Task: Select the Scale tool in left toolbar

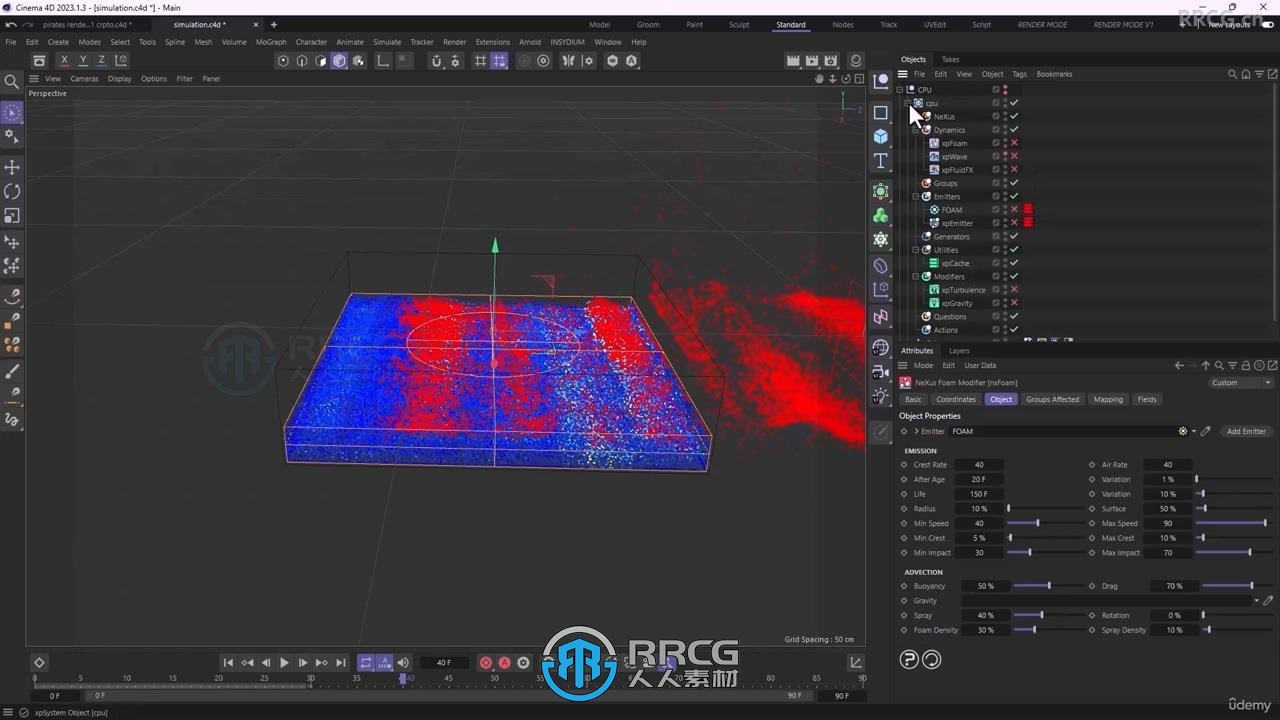Action: pos(12,216)
